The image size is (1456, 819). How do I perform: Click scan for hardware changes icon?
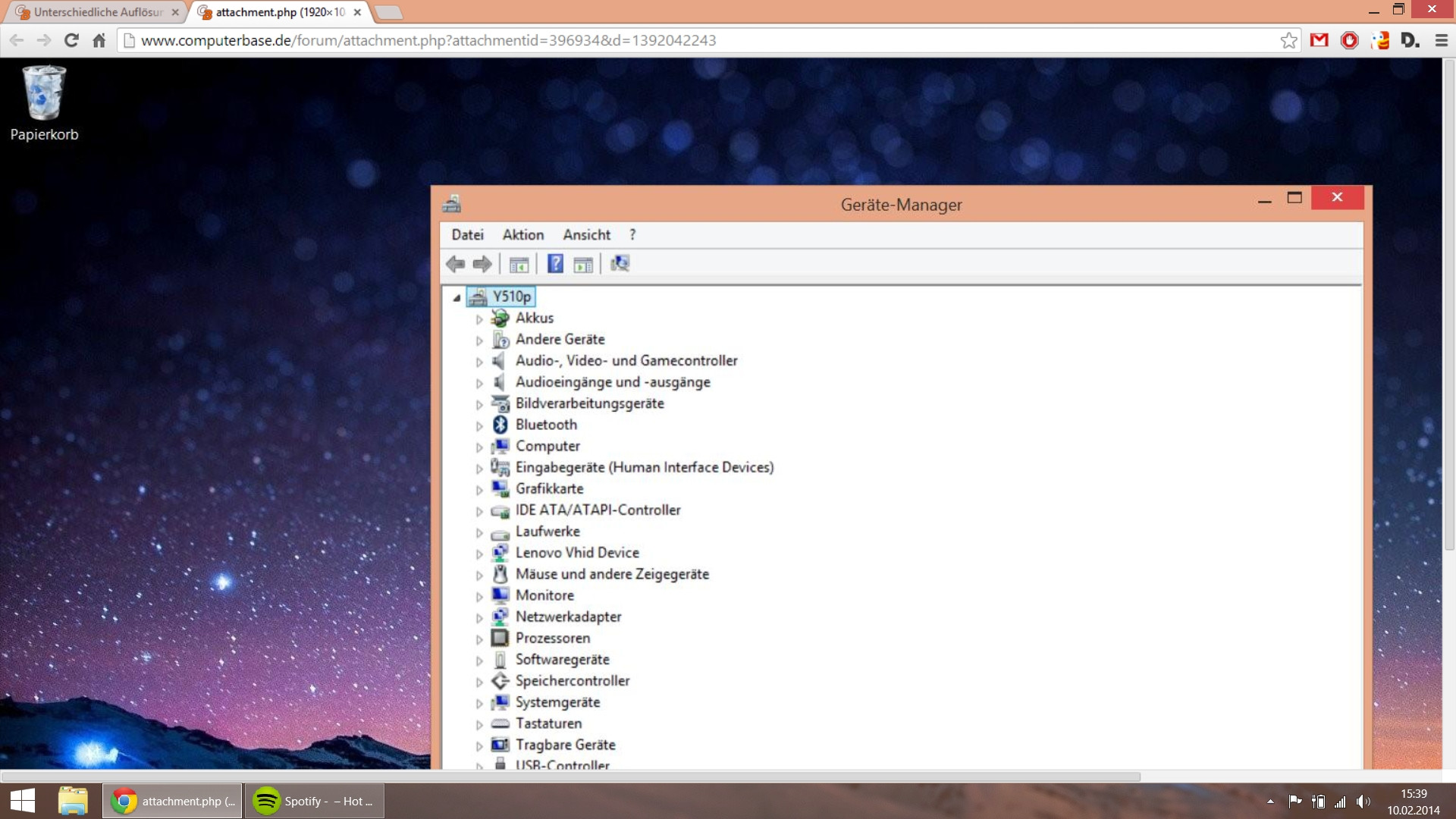(x=620, y=264)
